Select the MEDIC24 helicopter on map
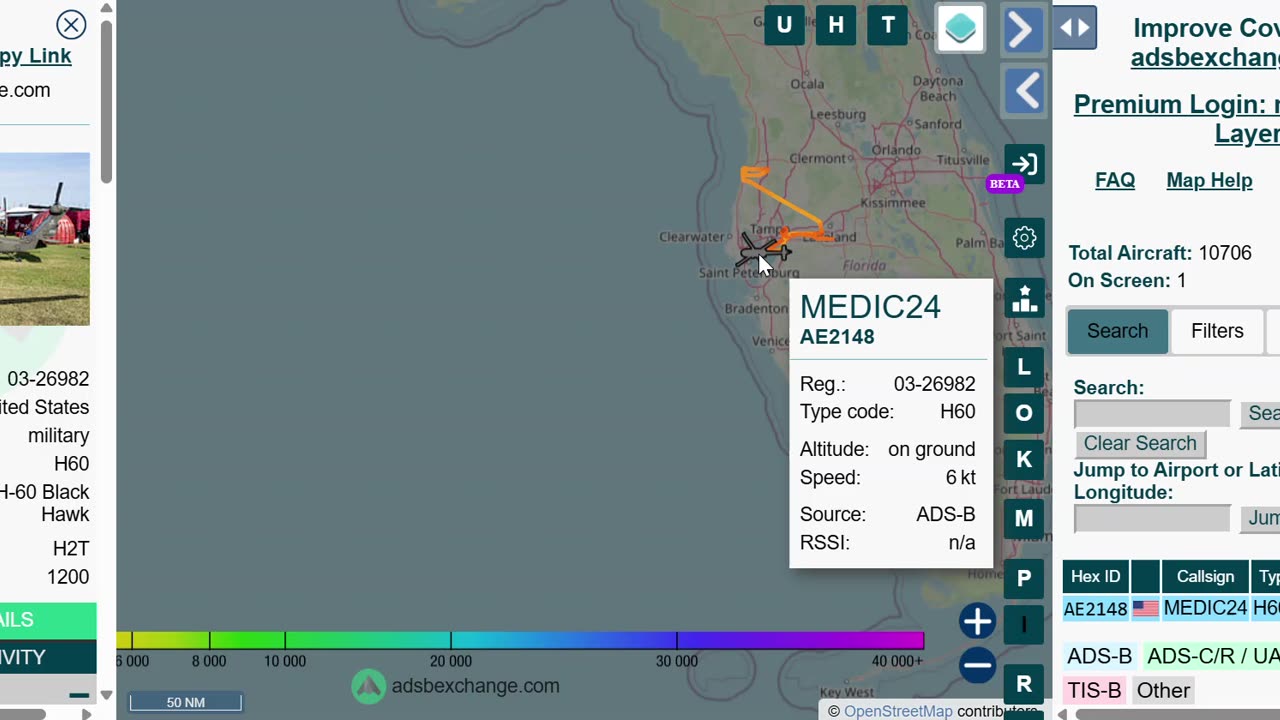1280x720 pixels. pyautogui.click(x=764, y=250)
